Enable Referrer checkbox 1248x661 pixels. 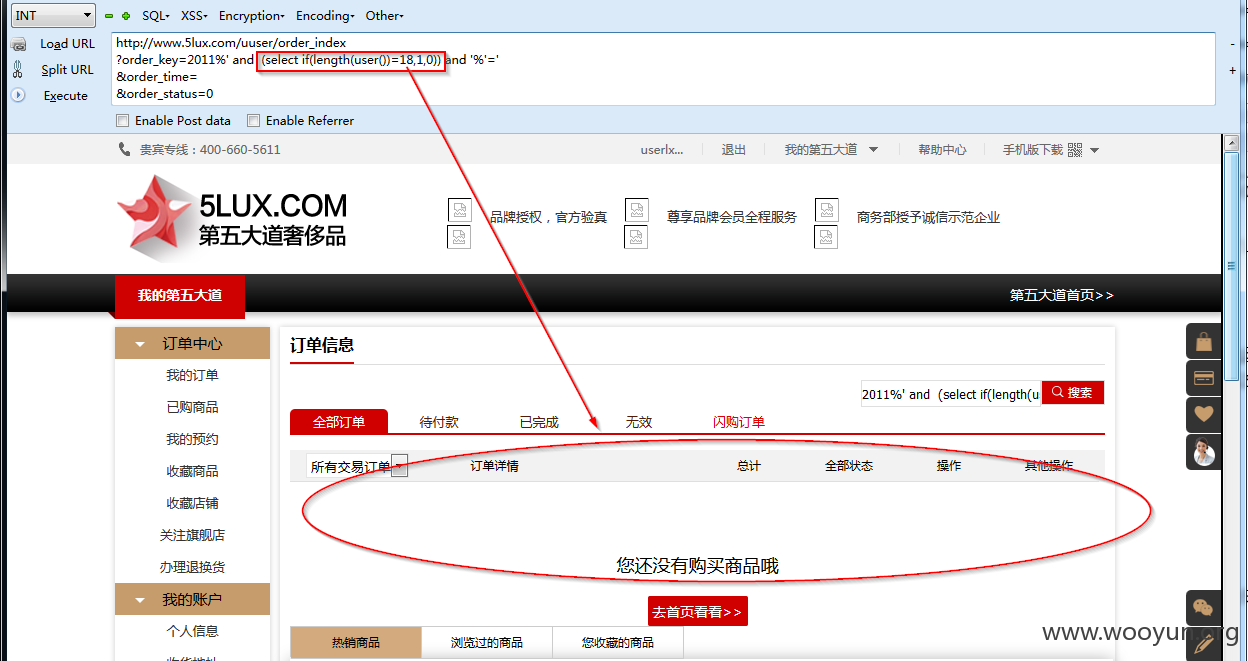coord(253,121)
